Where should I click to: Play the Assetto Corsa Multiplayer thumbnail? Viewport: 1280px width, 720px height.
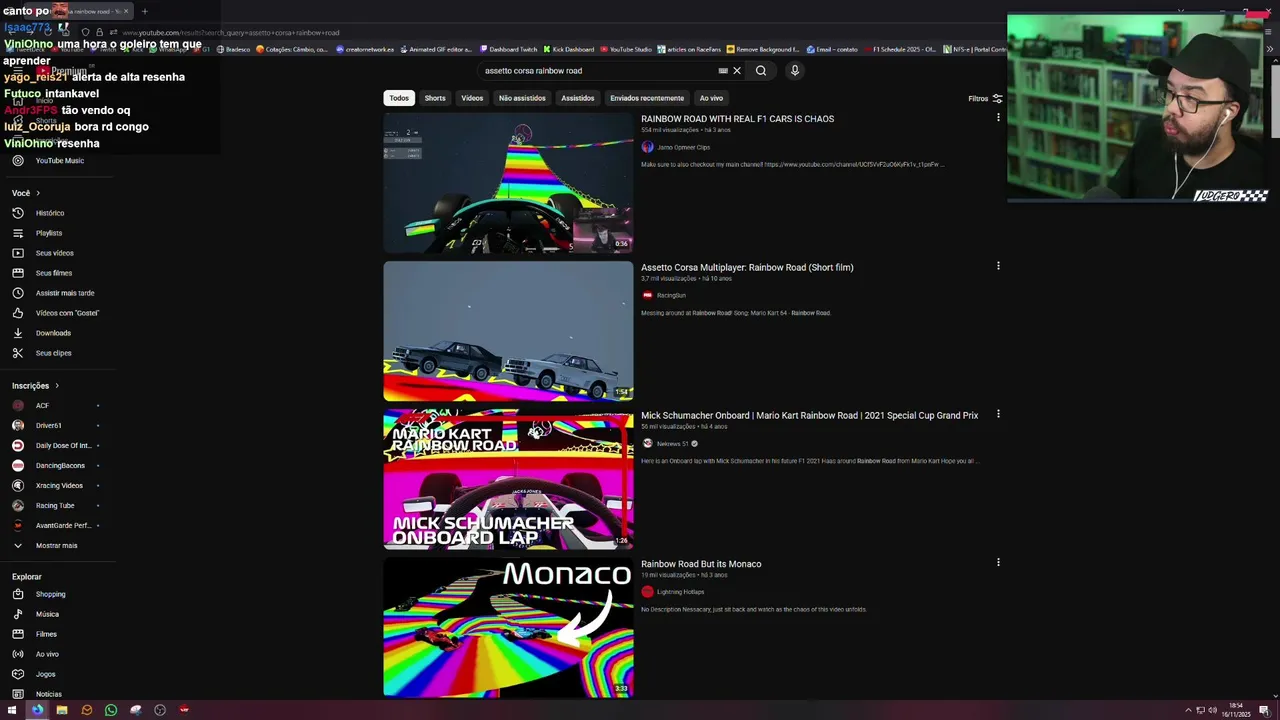(508, 331)
